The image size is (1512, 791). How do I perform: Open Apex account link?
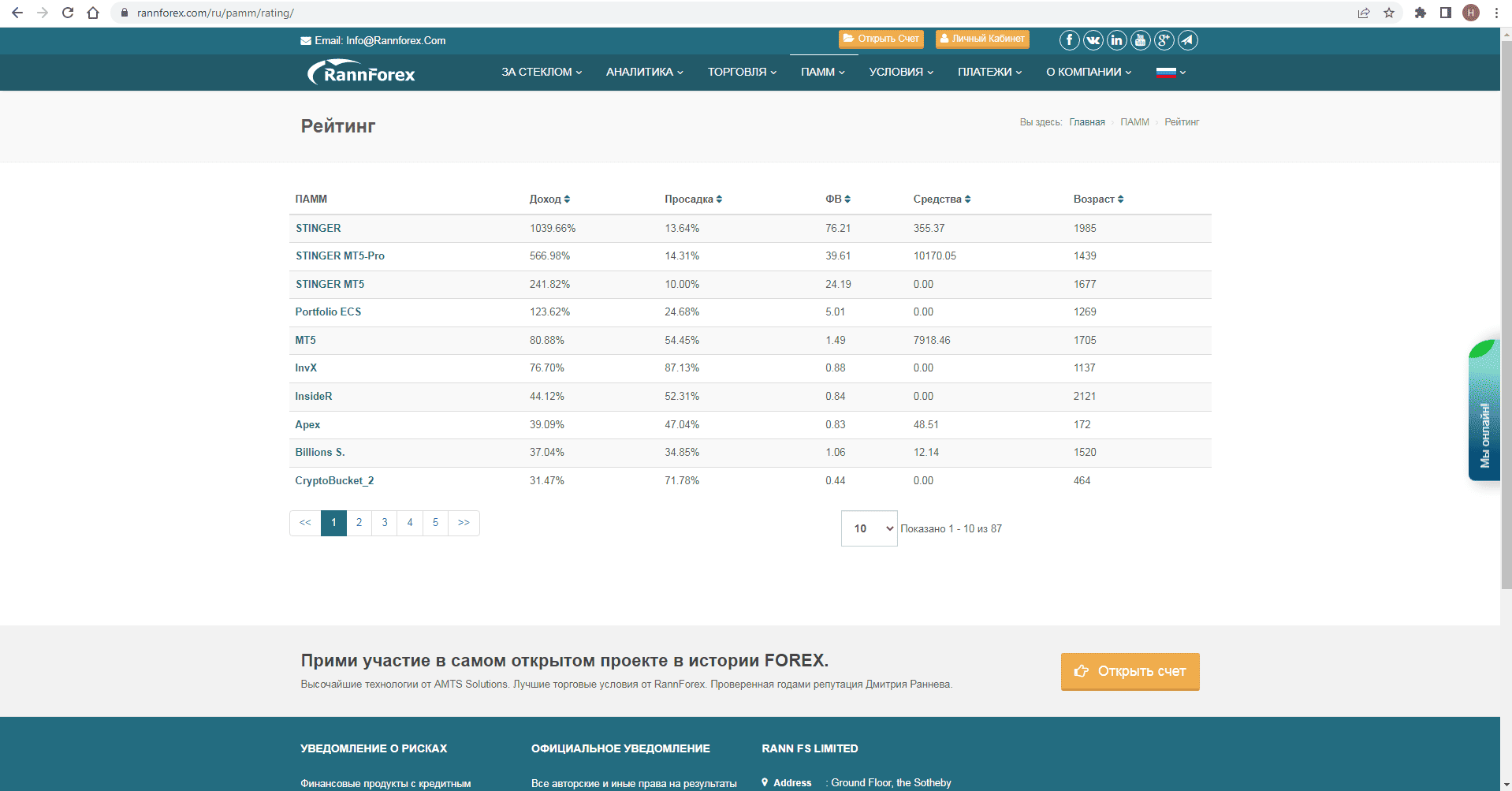pyautogui.click(x=307, y=424)
